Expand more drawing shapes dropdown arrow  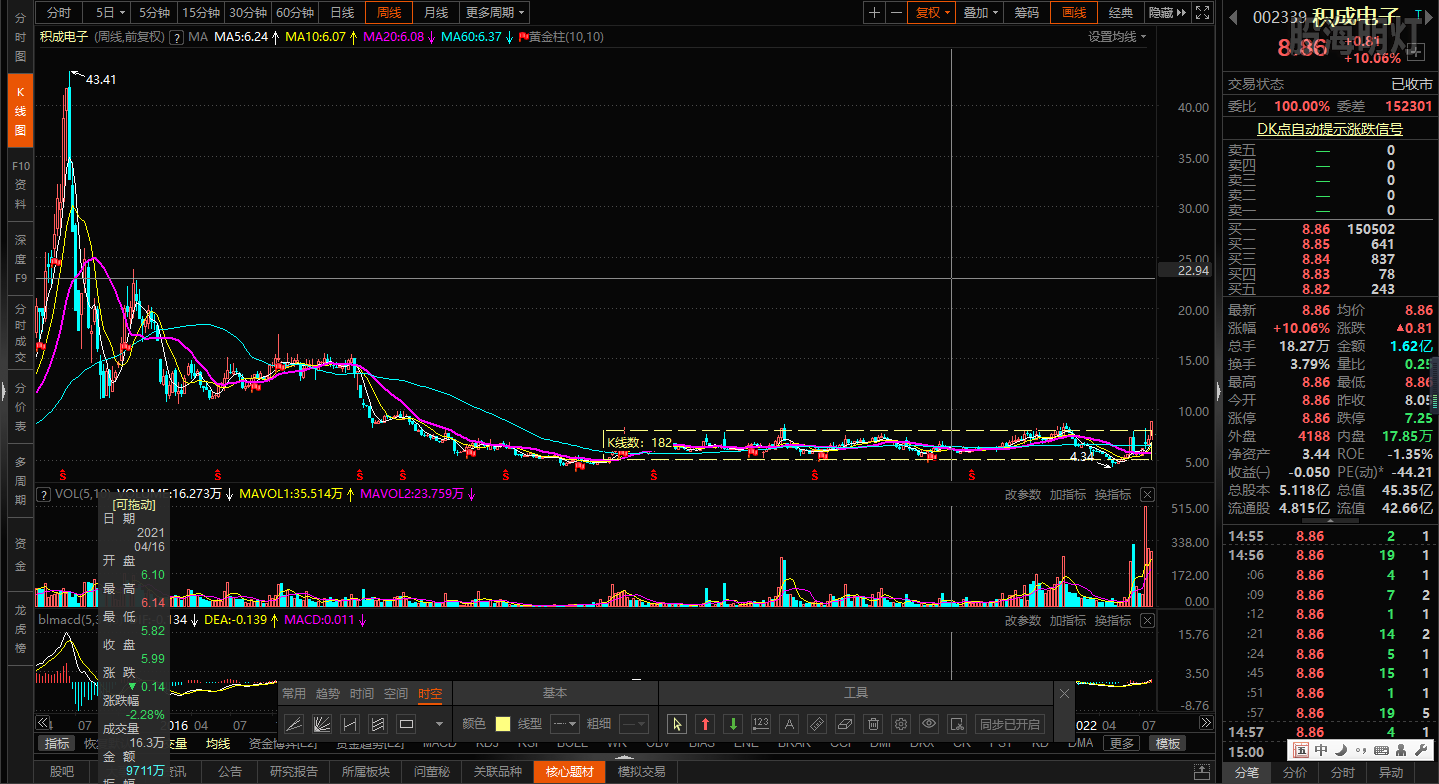(438, 724)
